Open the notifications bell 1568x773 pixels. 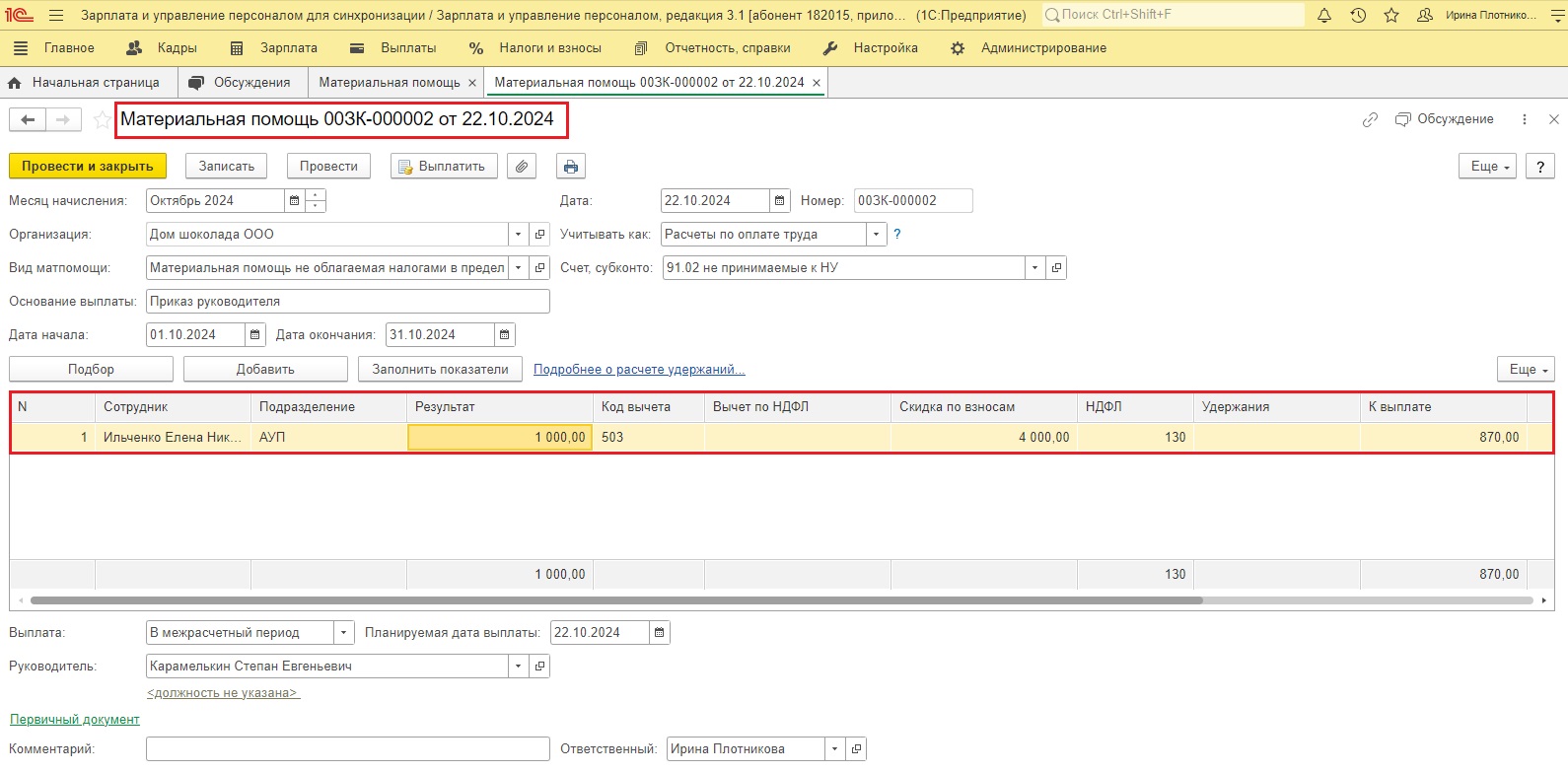[1324, 15]
